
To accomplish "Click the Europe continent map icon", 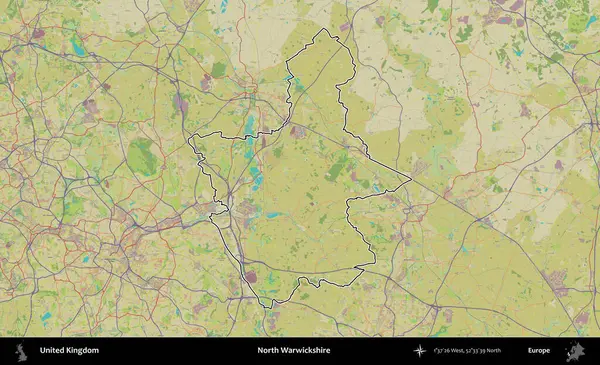I will click(x=575, y=351).
